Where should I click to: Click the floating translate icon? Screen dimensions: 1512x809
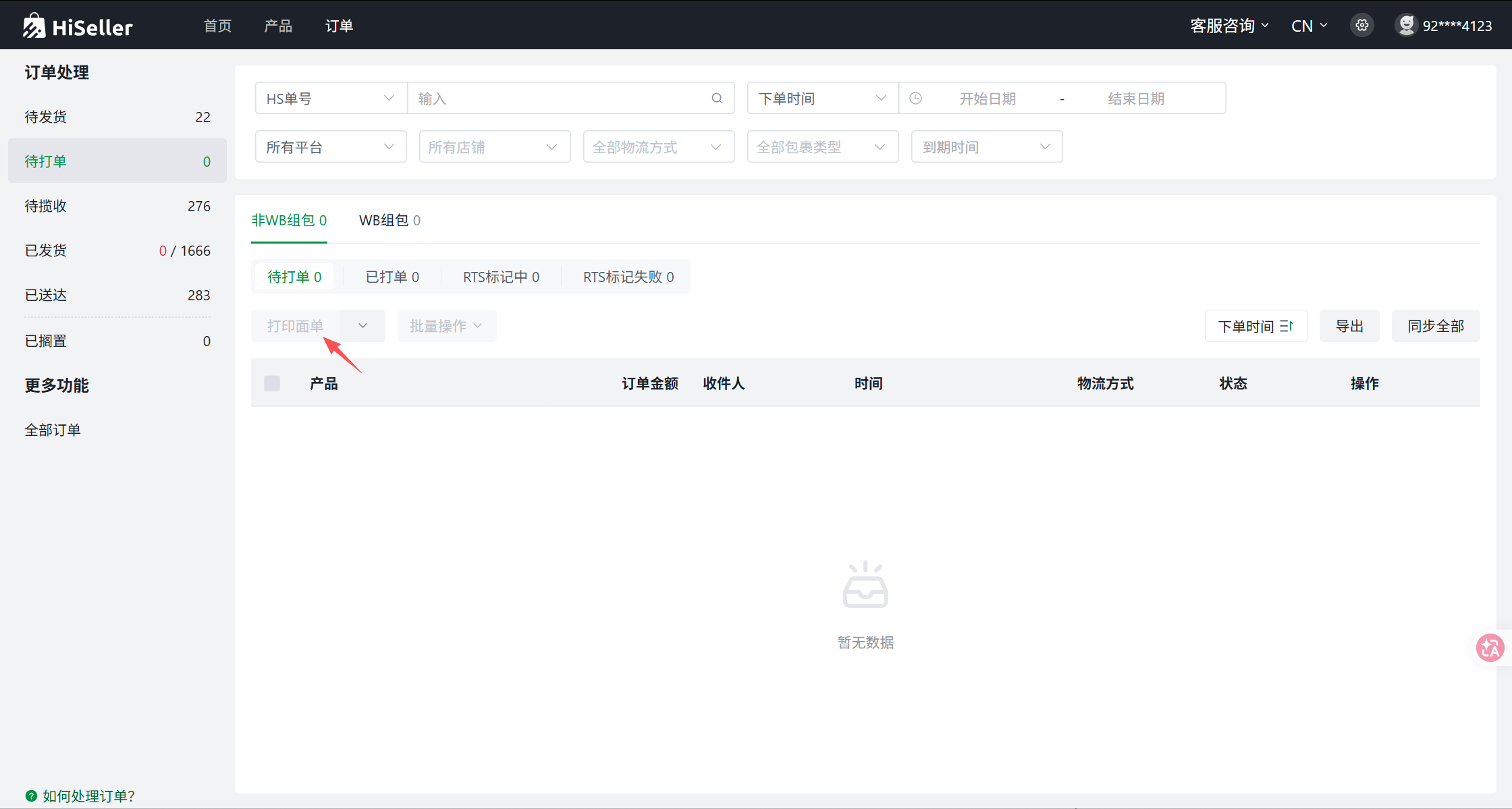click(x=1490, y=648)
